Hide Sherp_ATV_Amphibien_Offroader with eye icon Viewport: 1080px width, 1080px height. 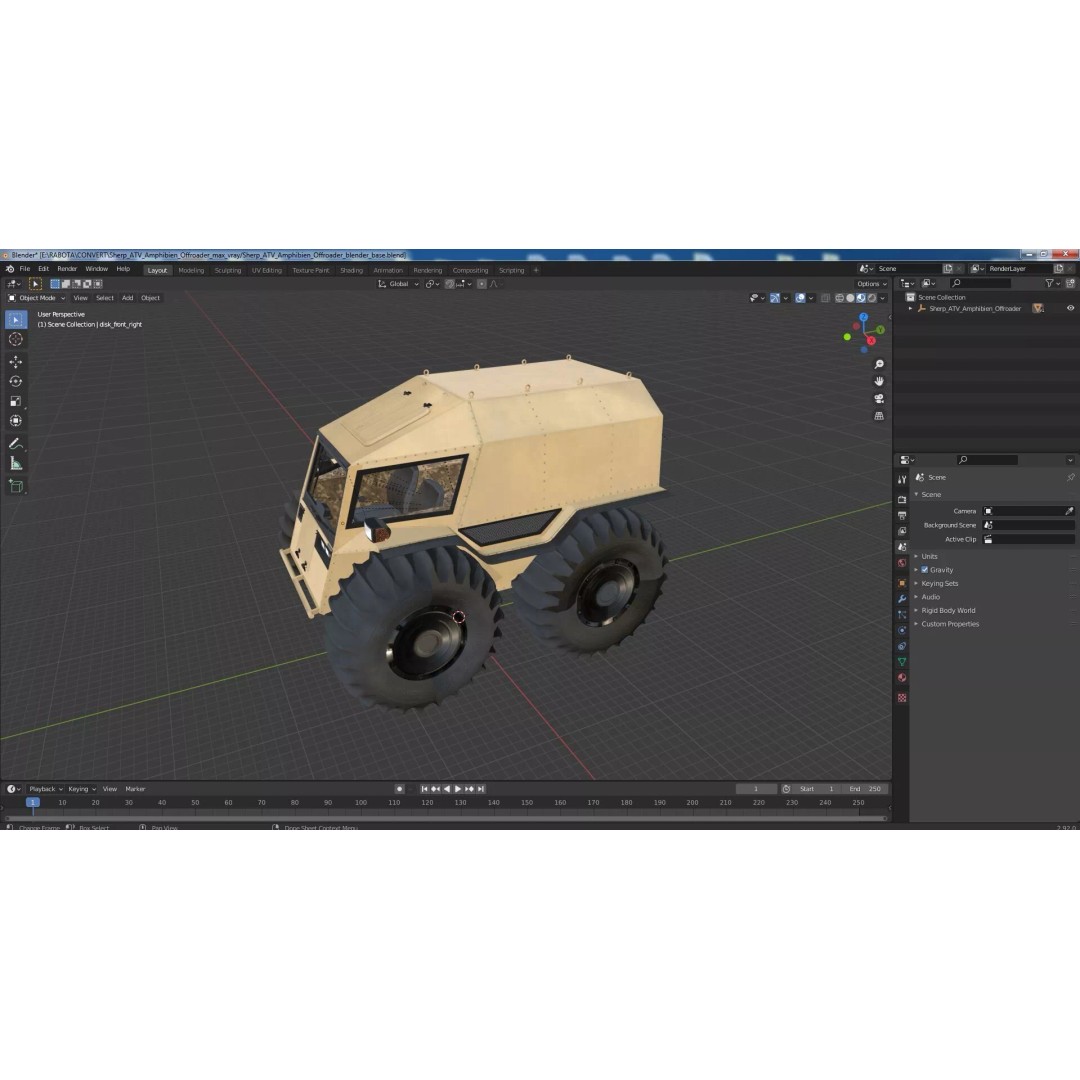pos(1070,309)
